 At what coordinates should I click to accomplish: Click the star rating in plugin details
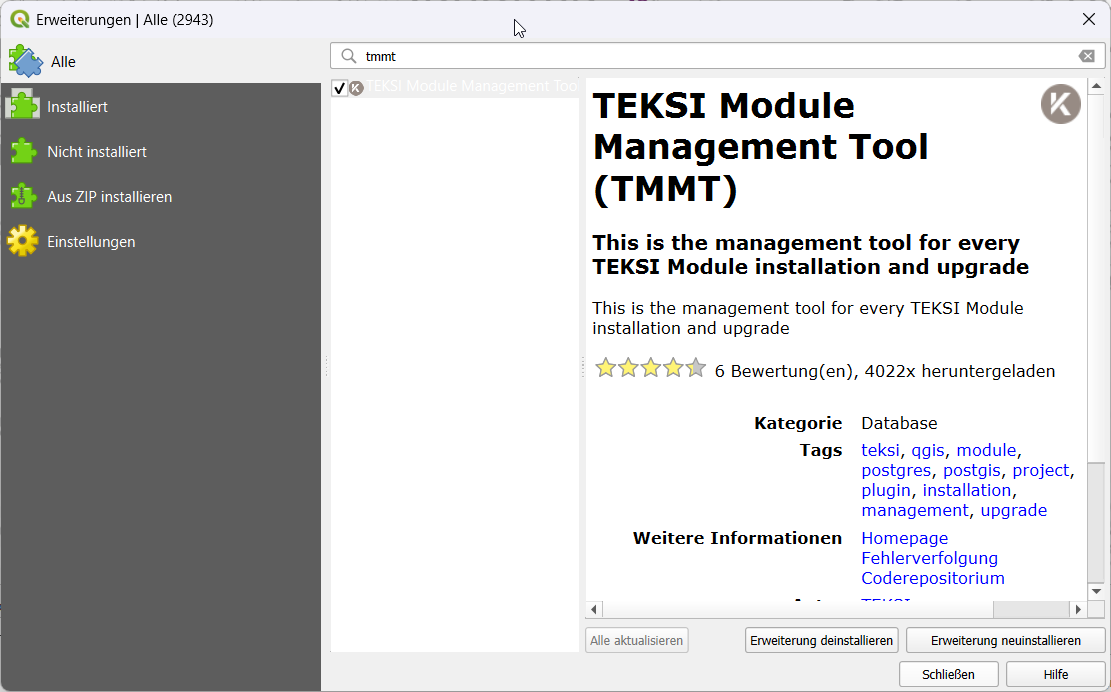[650, 368]
